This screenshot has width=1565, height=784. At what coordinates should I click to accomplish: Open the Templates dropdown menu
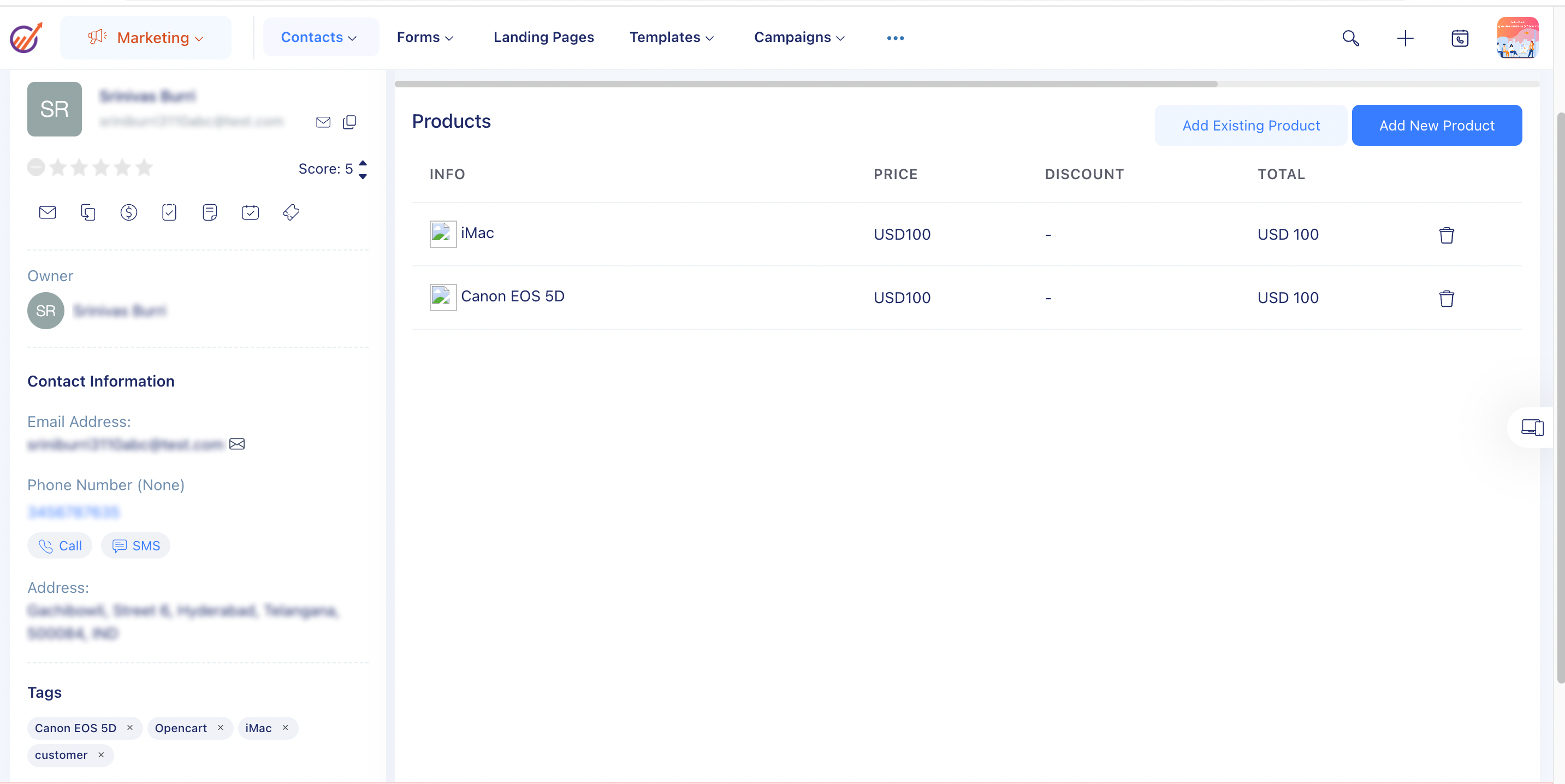[x=671, y=38]
